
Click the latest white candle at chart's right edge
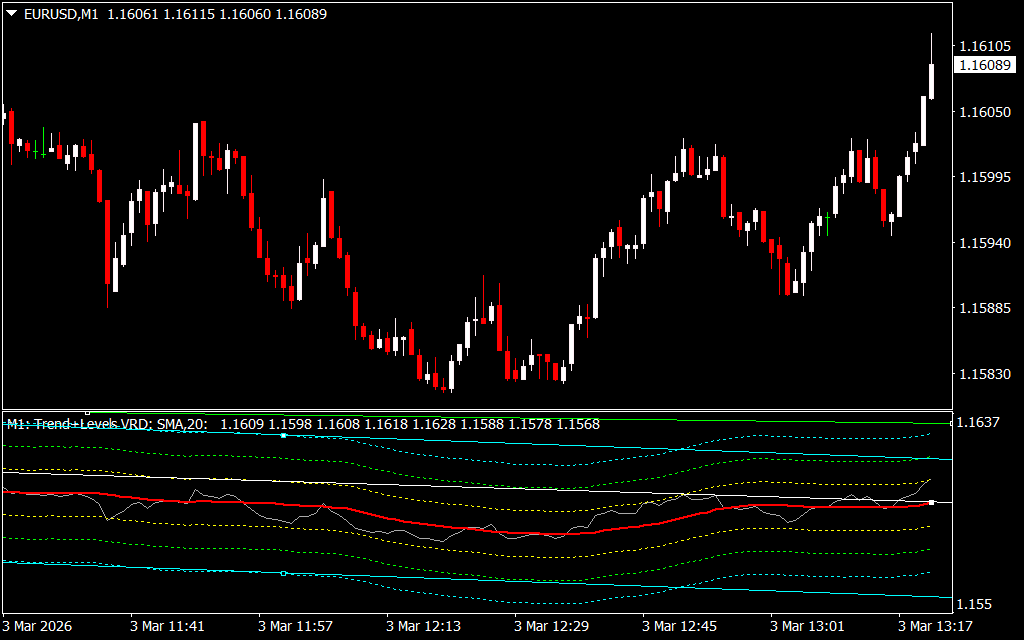click(x=931, y=81)
